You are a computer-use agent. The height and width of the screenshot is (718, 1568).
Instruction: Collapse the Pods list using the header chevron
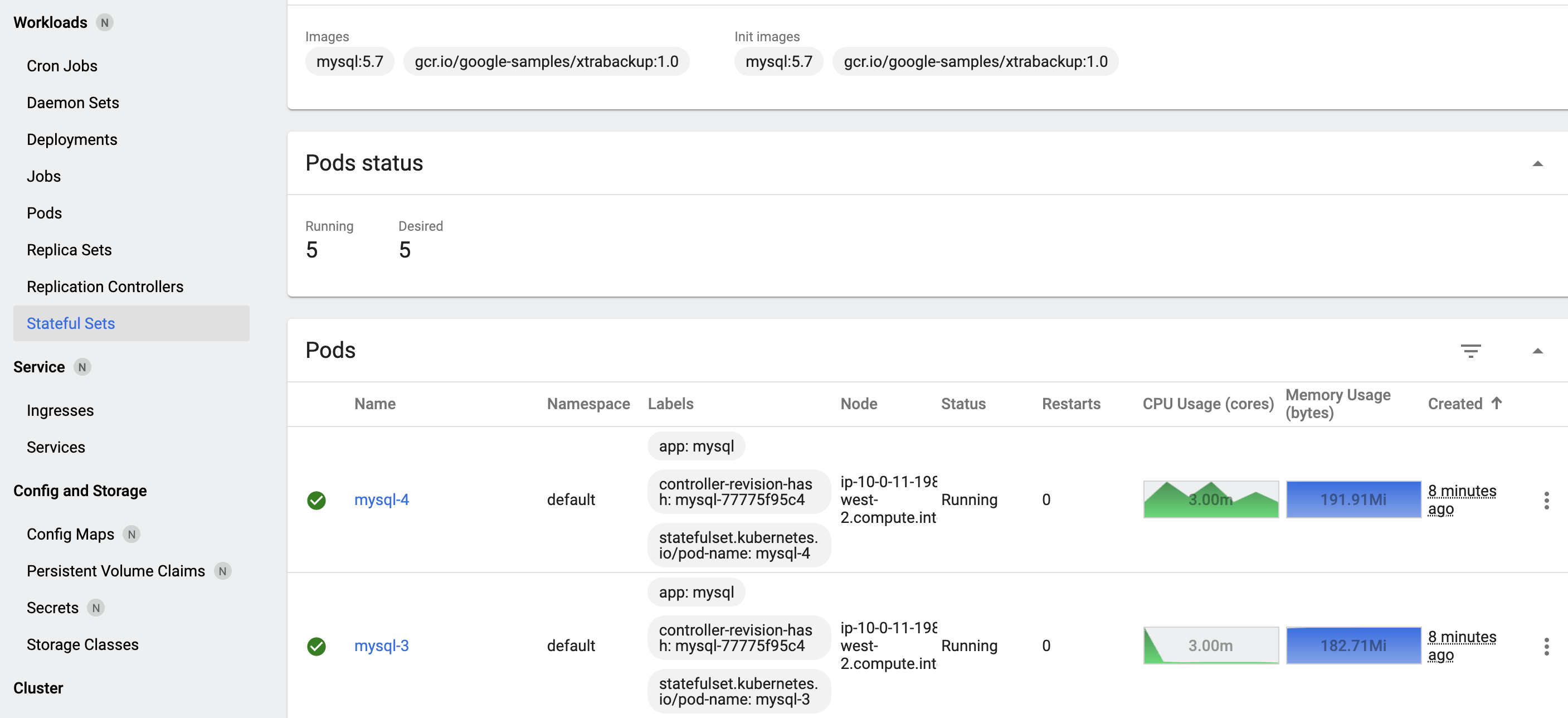pyautogui.click(x=1540, y=351)
